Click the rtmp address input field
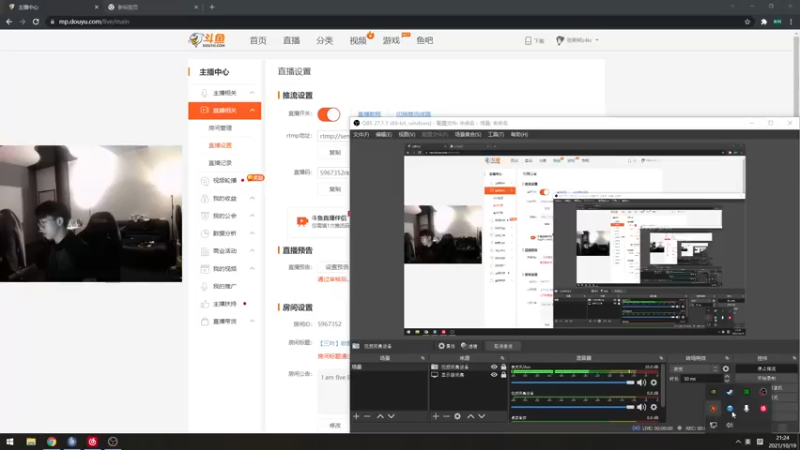Viewport: 800px width, 450px height. click(x=334, y=136)
